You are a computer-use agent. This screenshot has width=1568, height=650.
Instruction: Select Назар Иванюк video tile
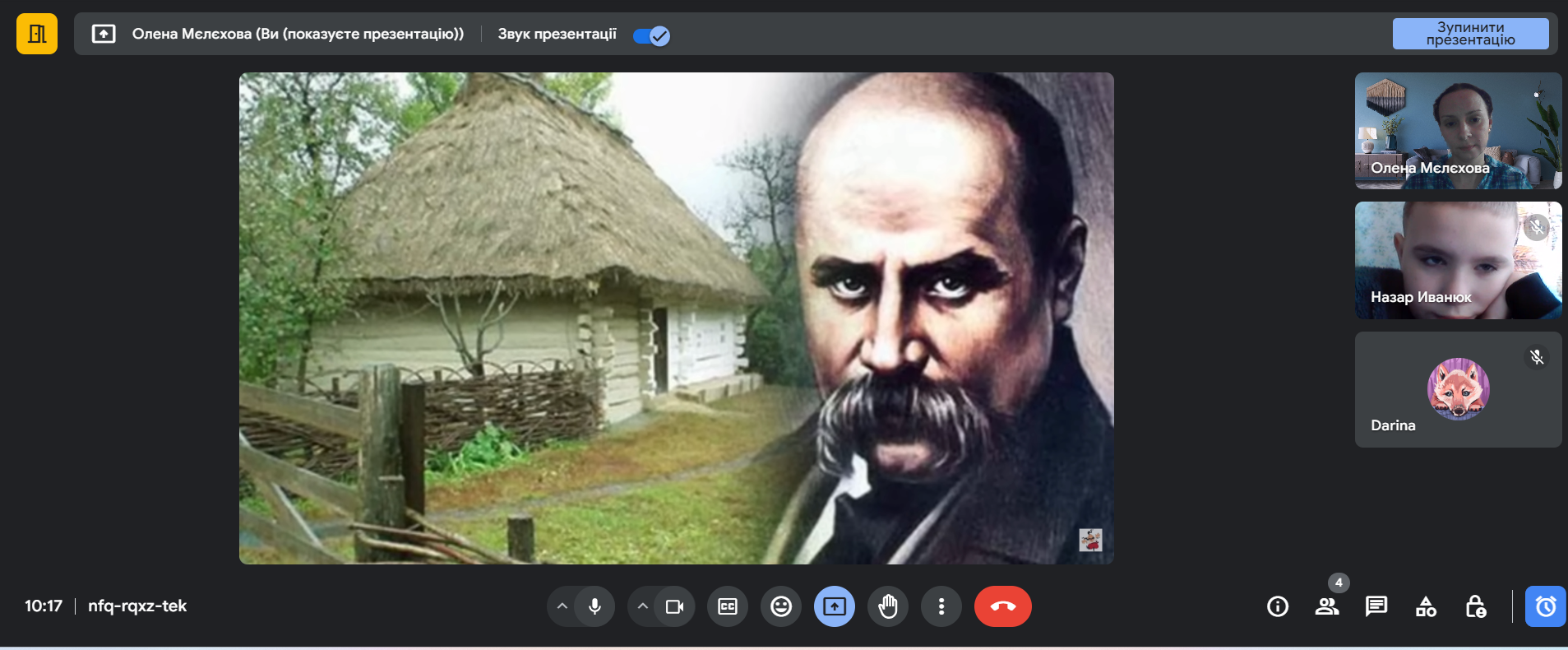[x=1458, y=260]
